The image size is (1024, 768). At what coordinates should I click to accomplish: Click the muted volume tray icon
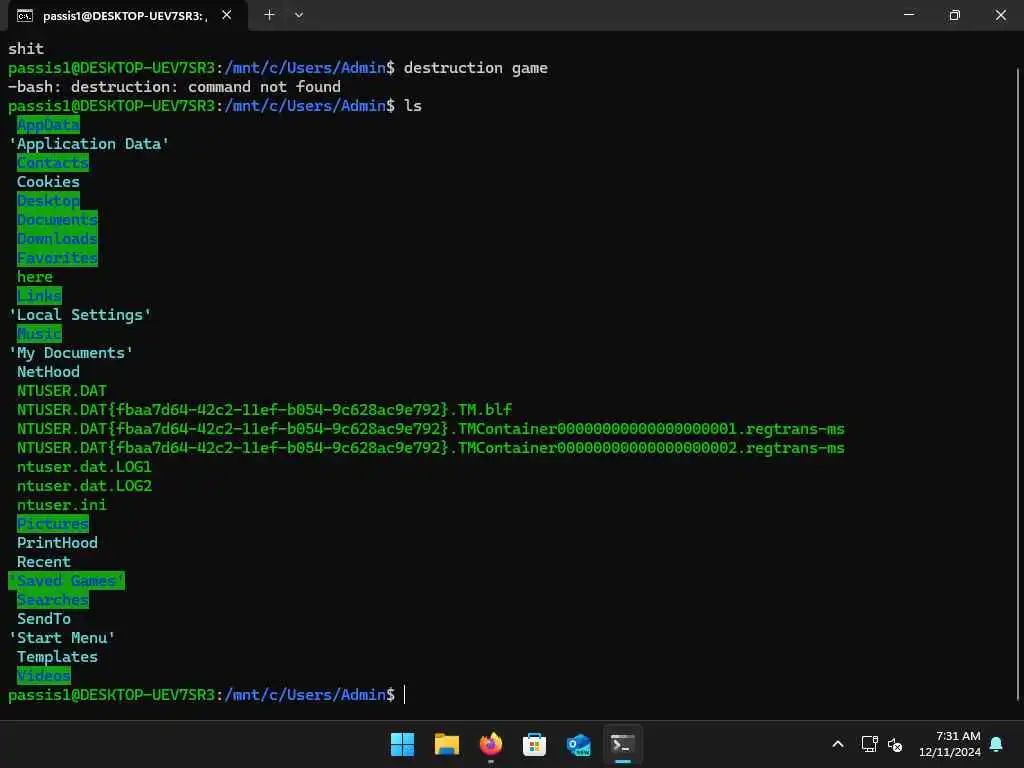895,744
